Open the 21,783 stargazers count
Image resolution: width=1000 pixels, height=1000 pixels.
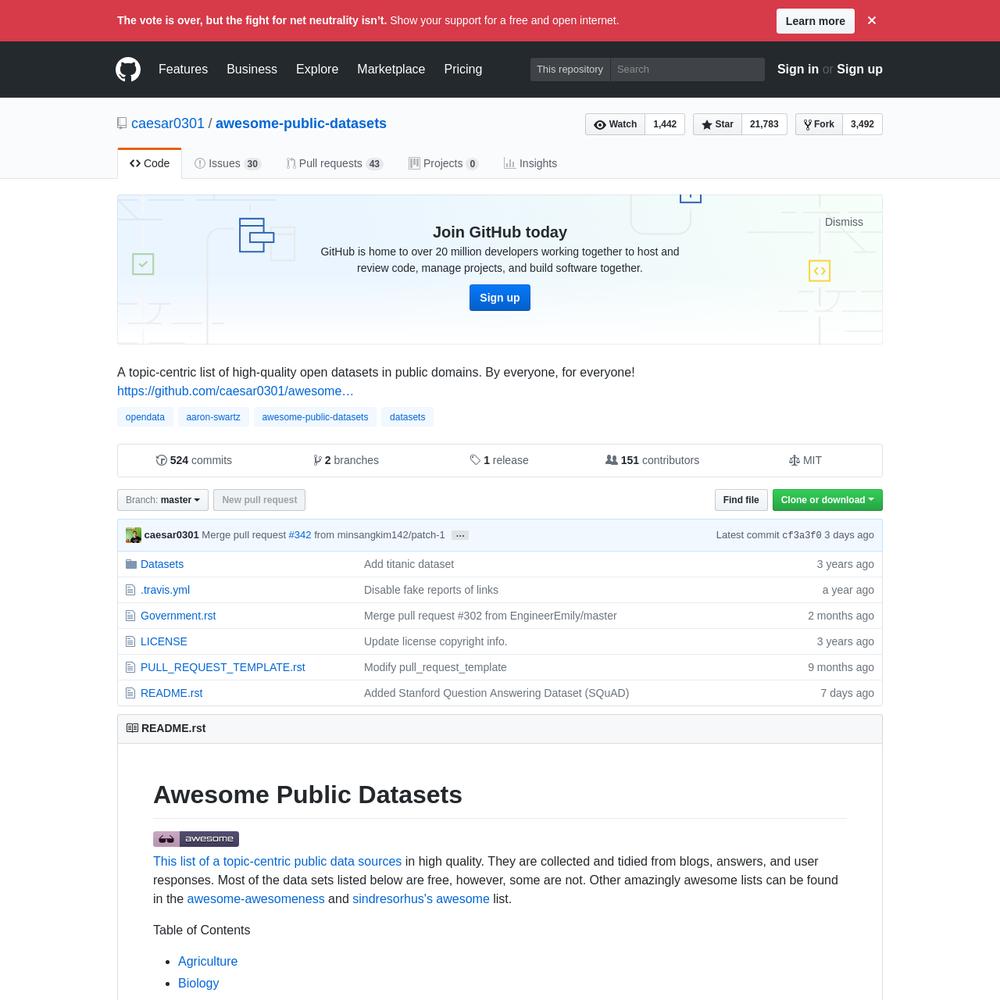pos(764,124)
